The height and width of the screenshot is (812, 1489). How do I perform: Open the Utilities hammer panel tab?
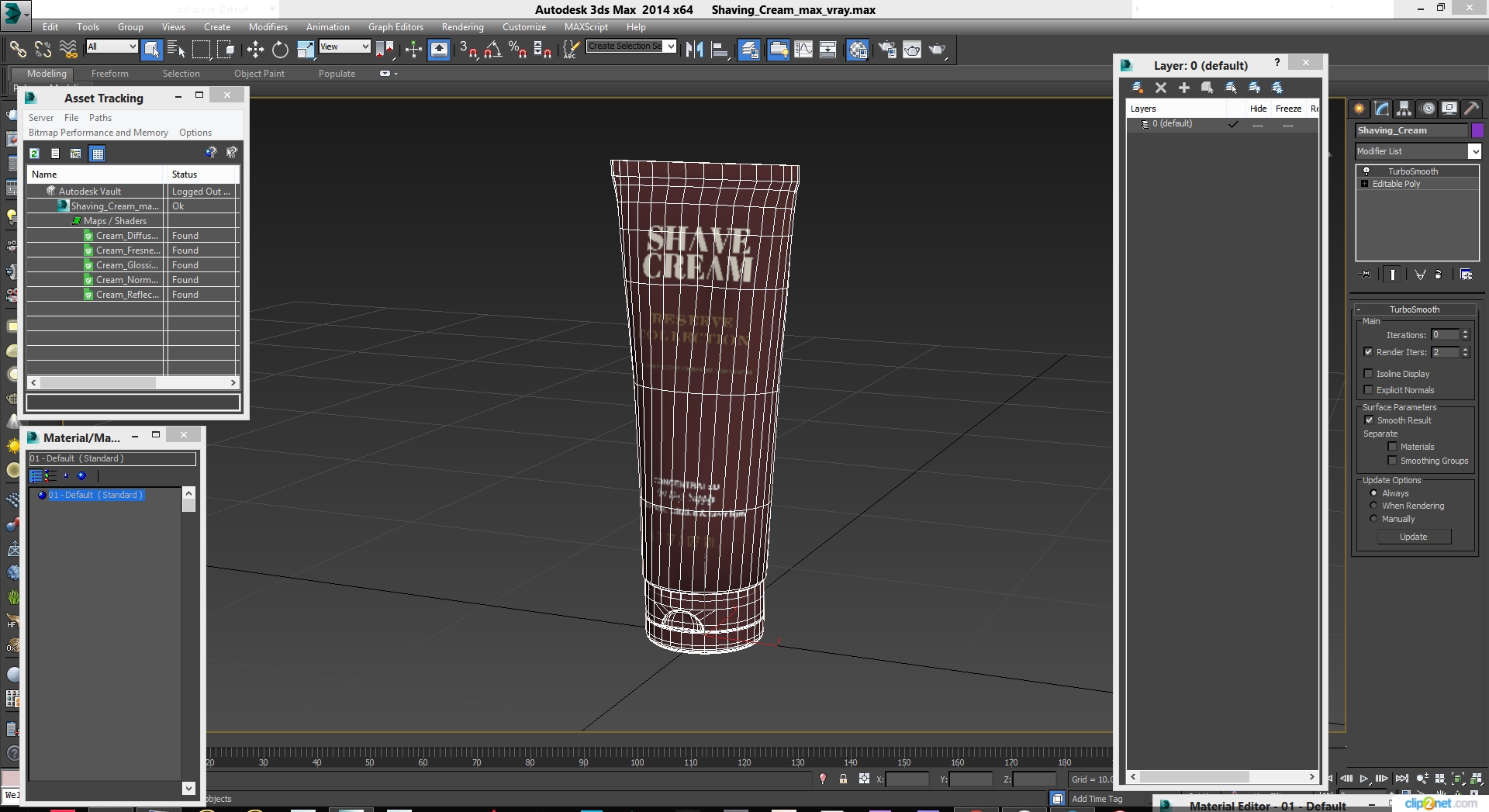[x=1471, y=109]
